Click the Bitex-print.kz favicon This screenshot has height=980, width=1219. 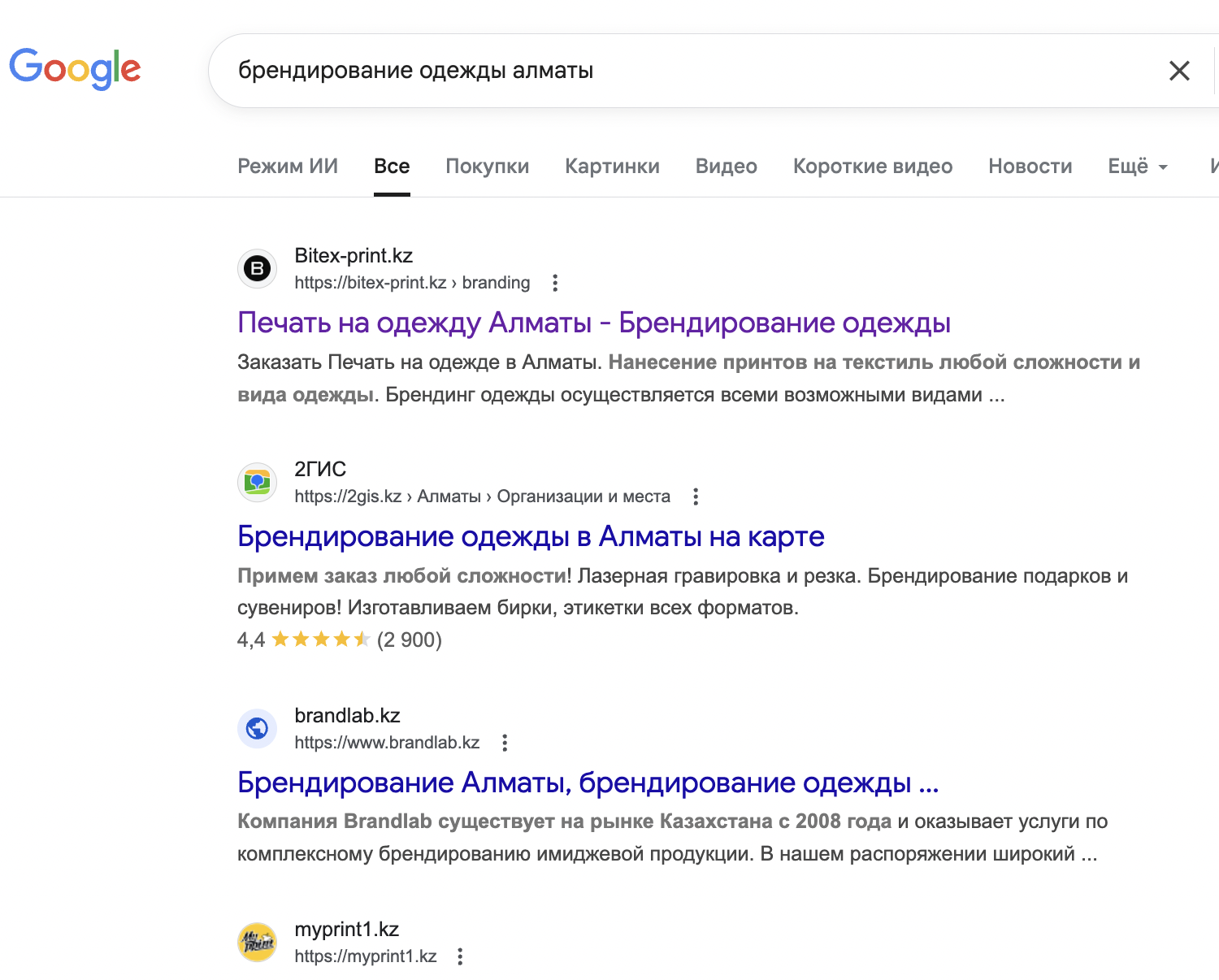tap(258, 268)
